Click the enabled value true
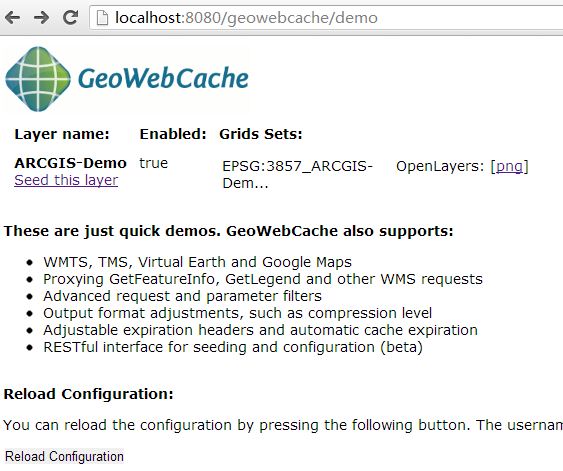 (x=154, y=163)
